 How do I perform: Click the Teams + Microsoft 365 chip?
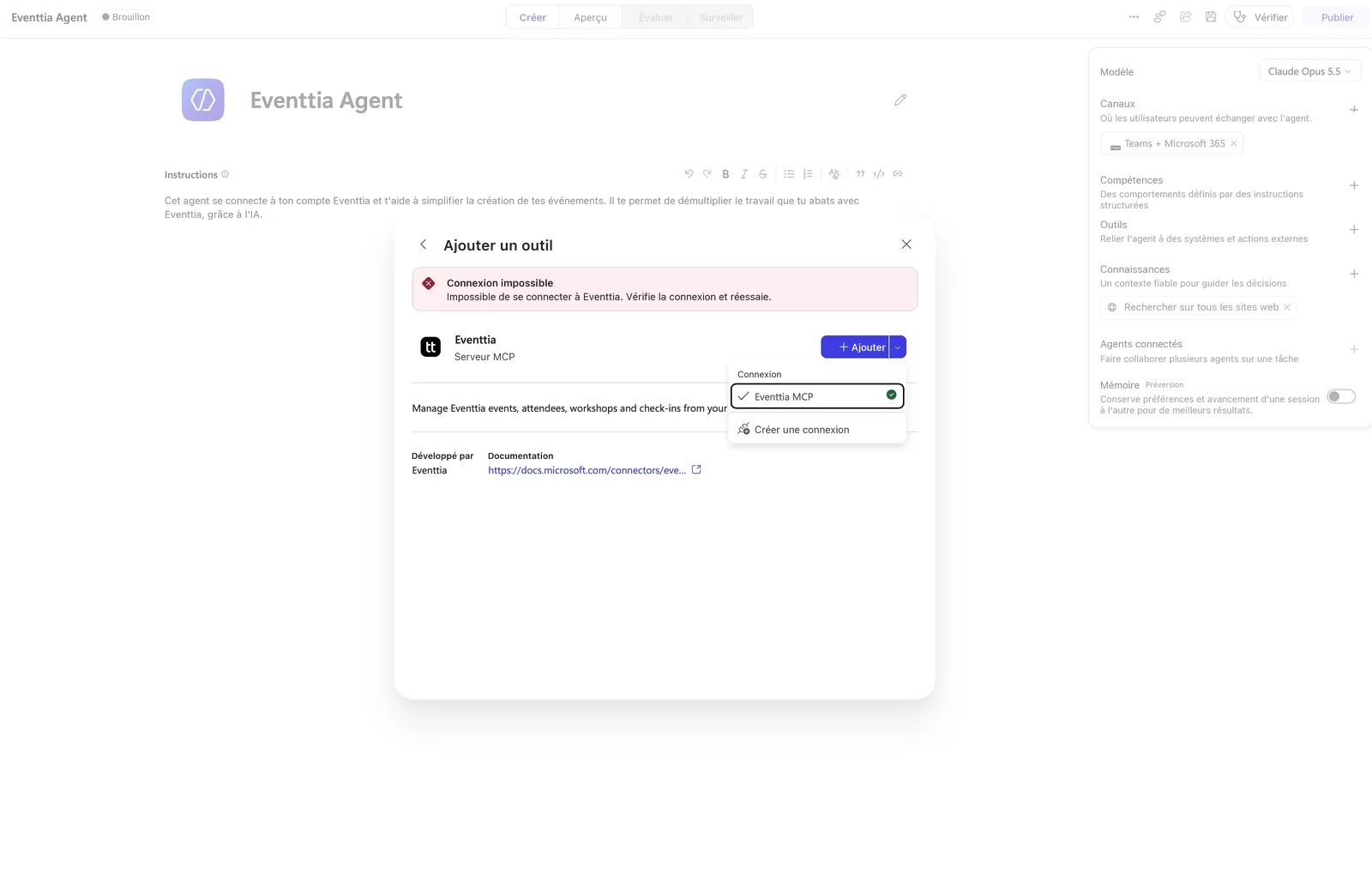click(x=1172, y=143)
